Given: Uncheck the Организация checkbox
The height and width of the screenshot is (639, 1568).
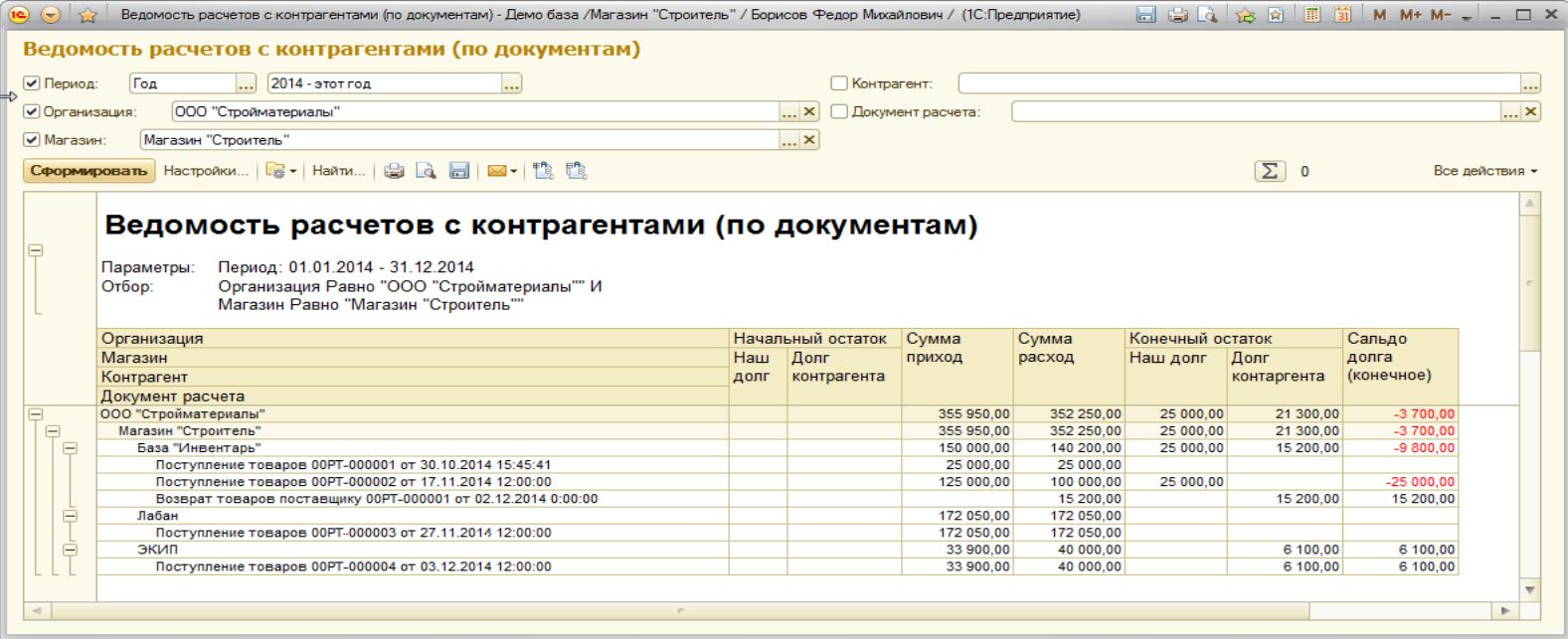Looking at the screenshot, I should tap(32, 112).
